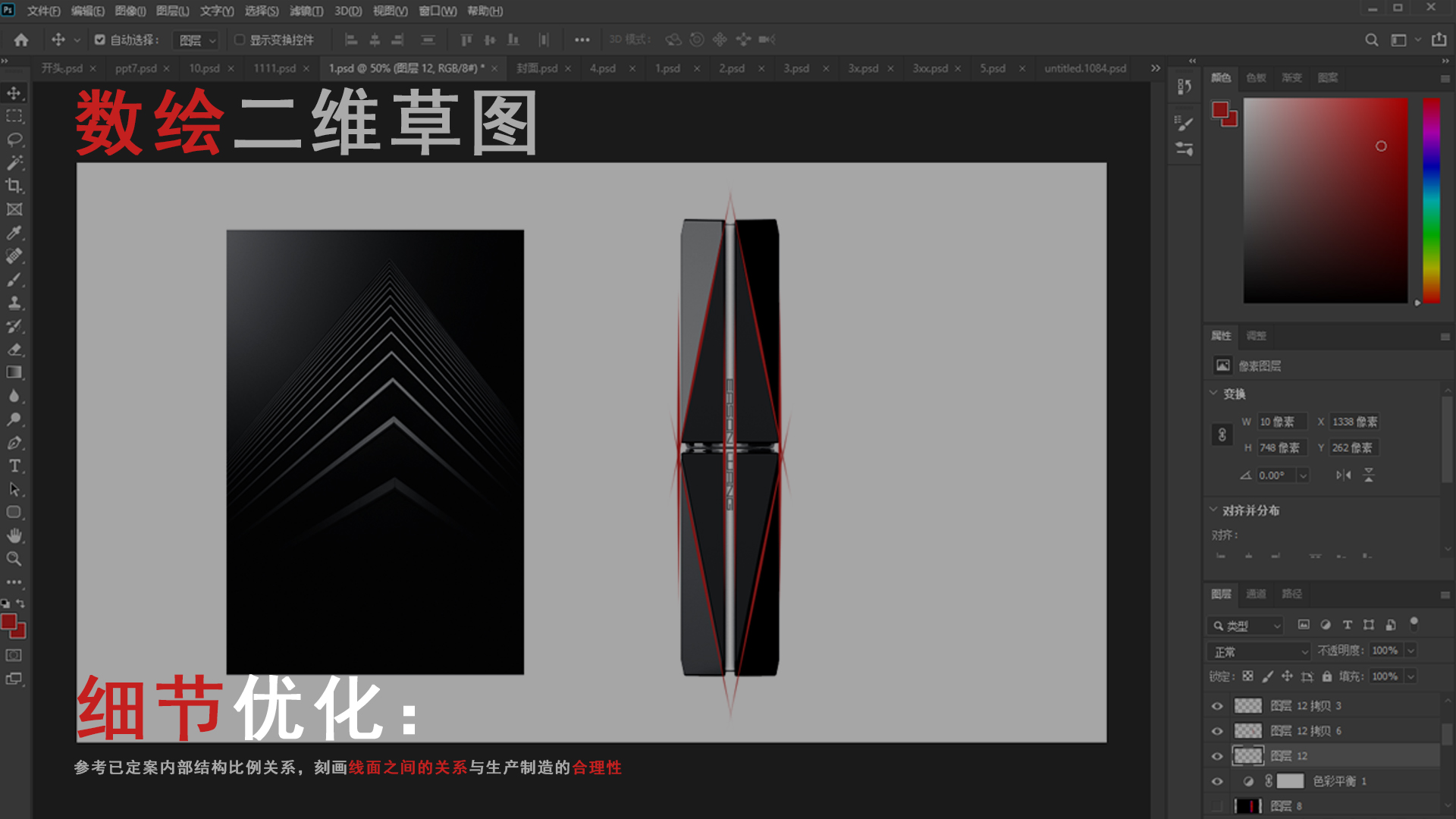The width and height of the screenshot is (1456, 819).
Task: Enable the 显示变换控件 checkbox
Action: [239, 39]
